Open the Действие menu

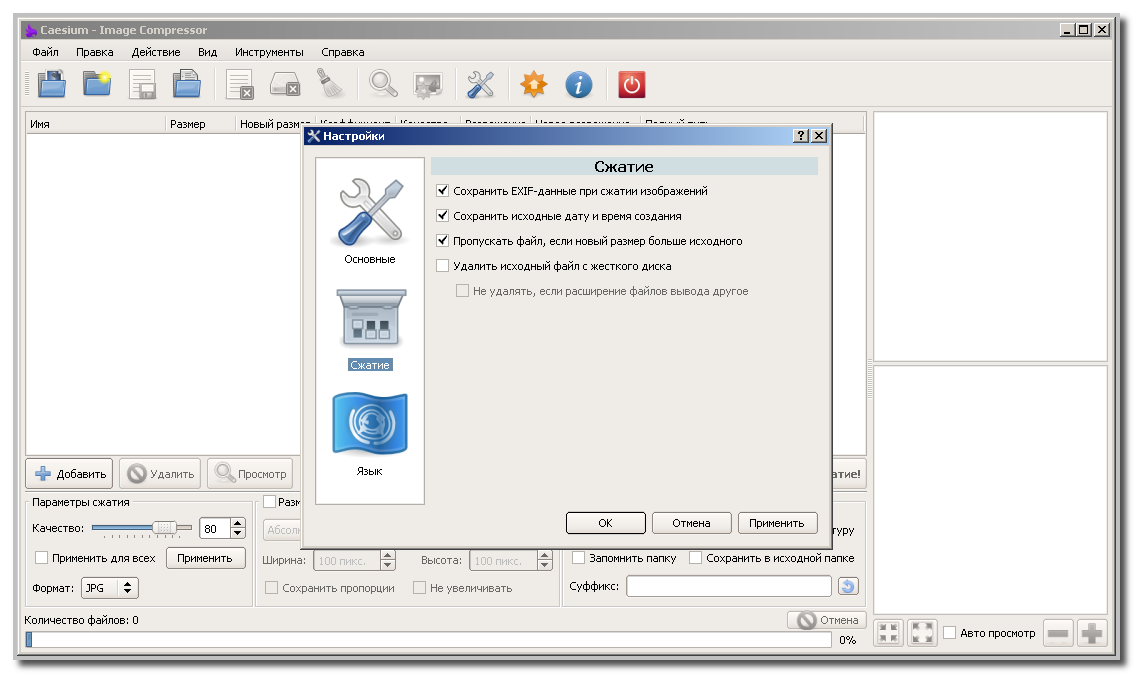tap(156, 52)
